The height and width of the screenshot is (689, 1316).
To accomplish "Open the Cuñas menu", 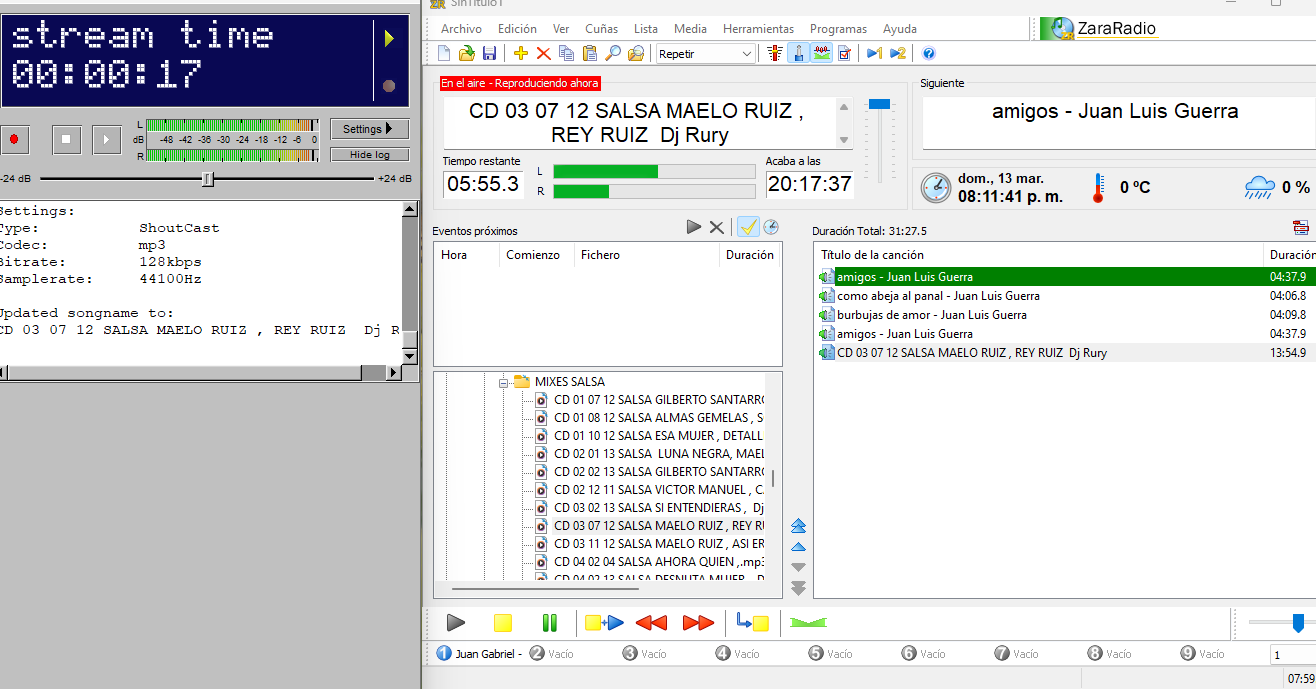I will [x=602, y=29].
